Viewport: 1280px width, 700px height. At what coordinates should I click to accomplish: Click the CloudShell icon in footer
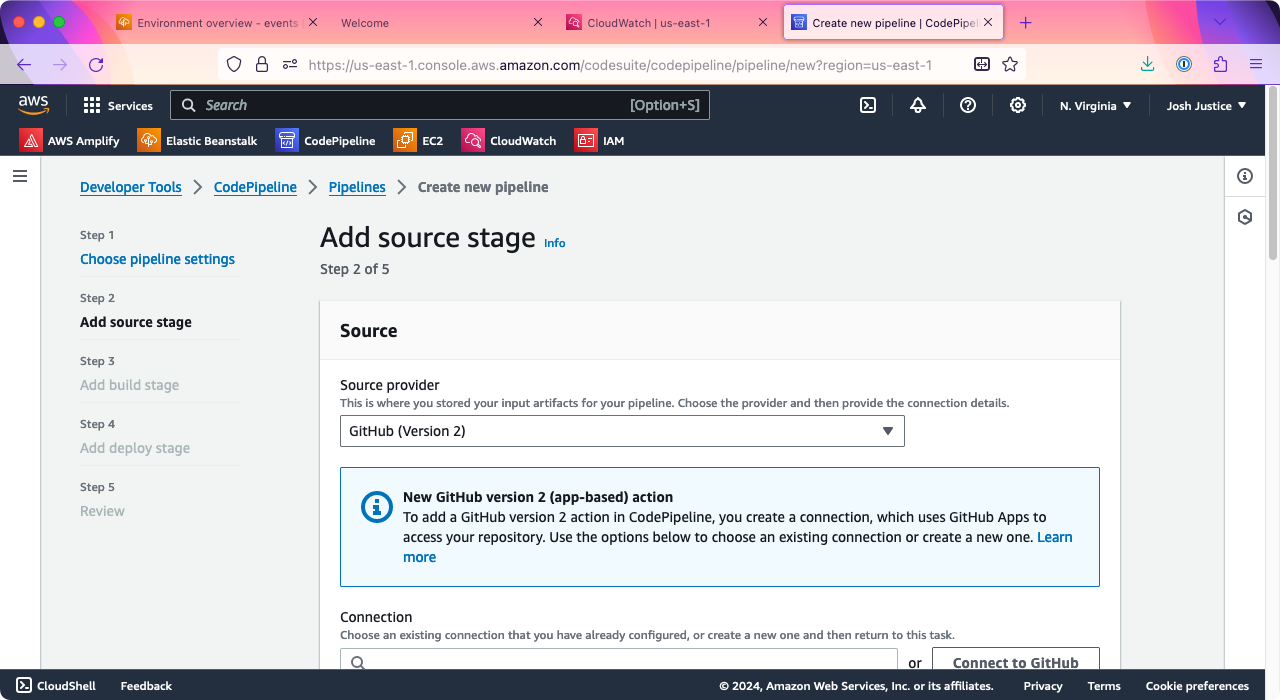tap(23, 686)
